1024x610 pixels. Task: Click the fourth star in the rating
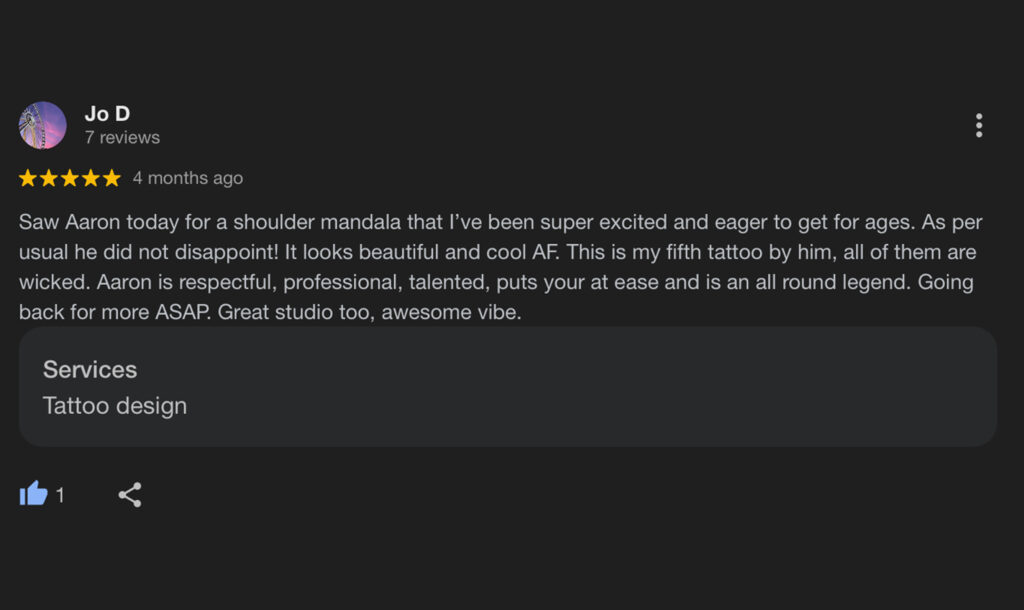point(91,178)
